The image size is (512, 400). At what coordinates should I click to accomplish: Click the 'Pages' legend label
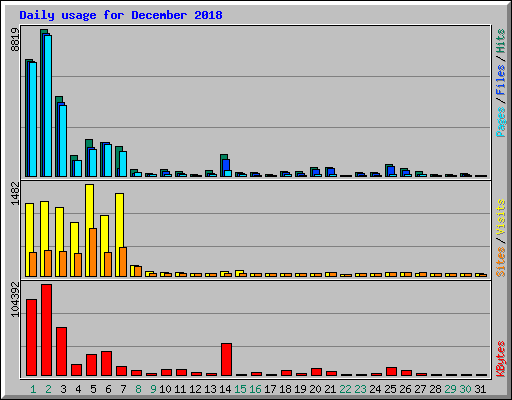500,122
